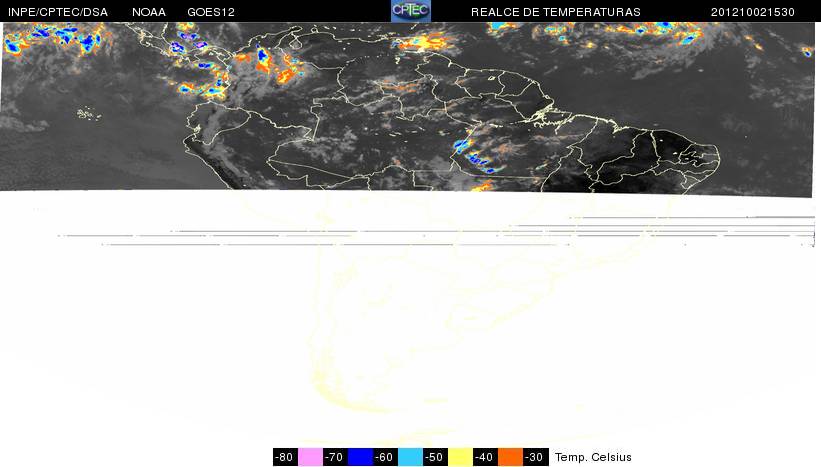Click the GOES12 satellite label

click(x=211, y=12)
